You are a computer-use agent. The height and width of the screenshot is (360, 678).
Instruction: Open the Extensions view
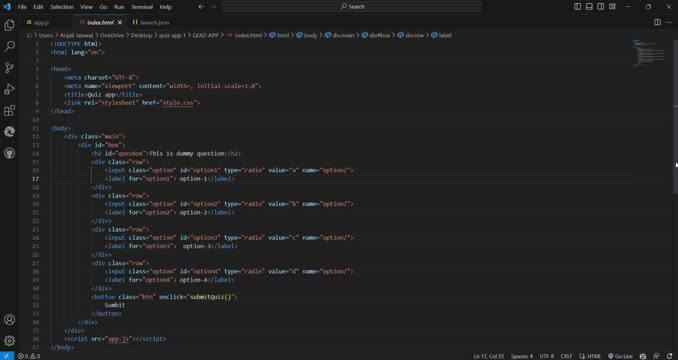(x=9, y=111)
